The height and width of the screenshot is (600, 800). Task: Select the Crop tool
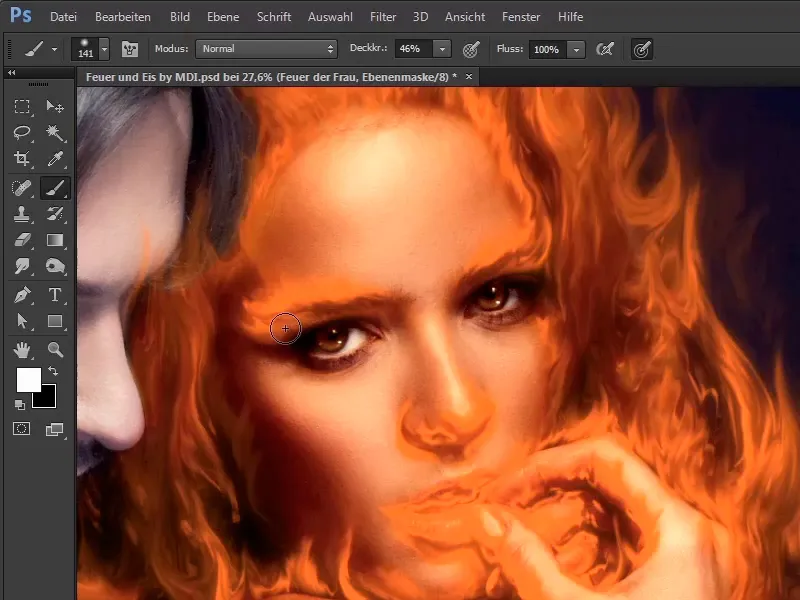[x=21, y=159]
